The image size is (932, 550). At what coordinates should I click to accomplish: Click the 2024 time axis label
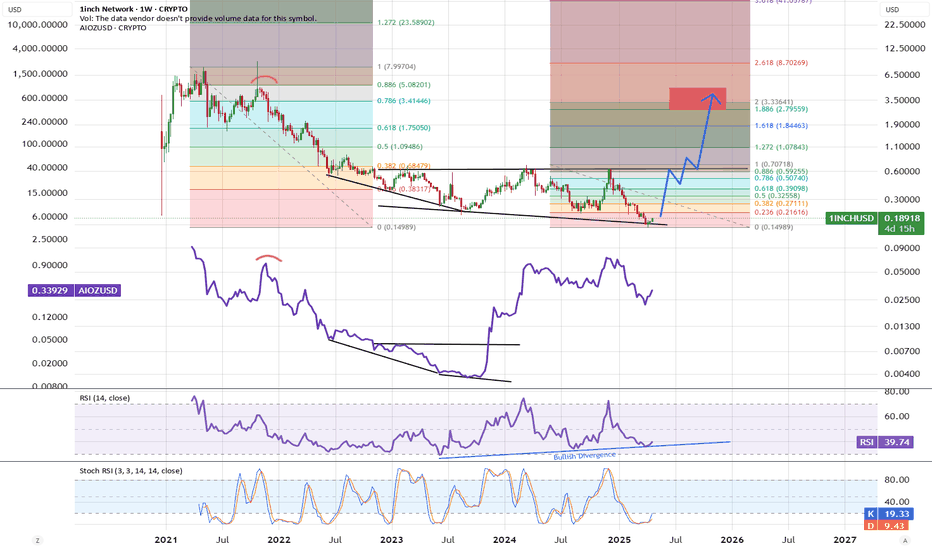click(505, 540)
